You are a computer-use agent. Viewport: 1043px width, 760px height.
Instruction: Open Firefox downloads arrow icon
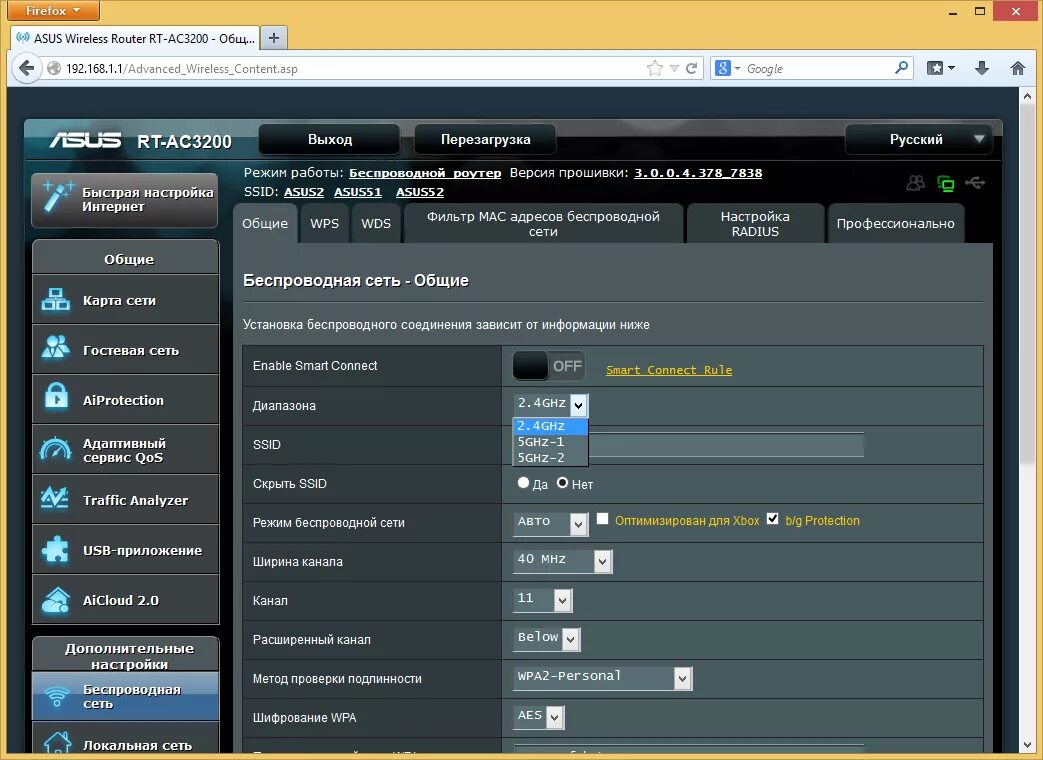click(x=981, y=68)
